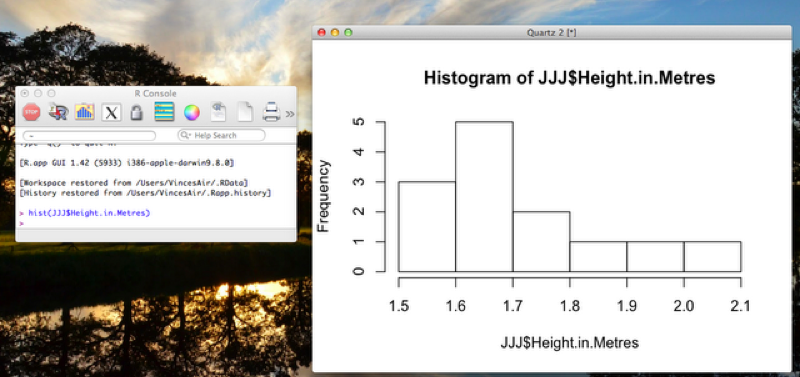Screen dimensions: 800x377
Task: Minimize Quartz window with yellow button
Action: coord(335,33)
